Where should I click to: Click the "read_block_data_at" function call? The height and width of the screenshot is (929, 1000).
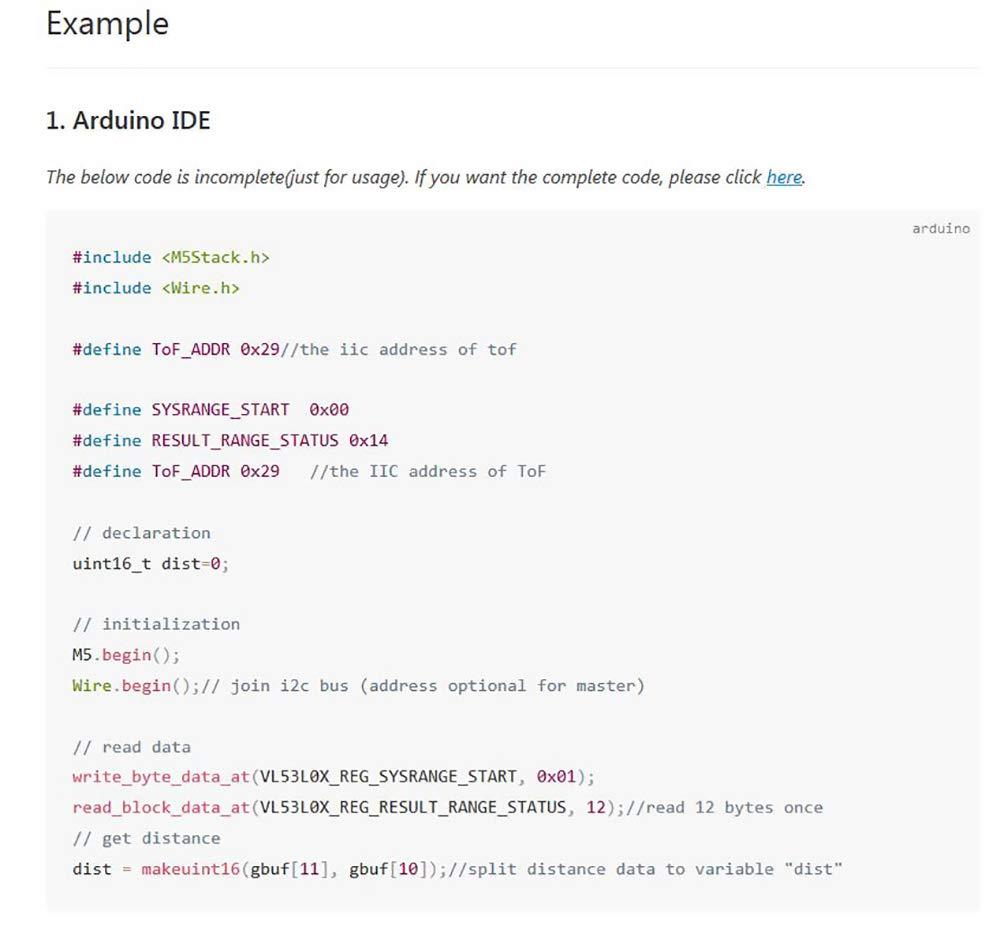160,807
